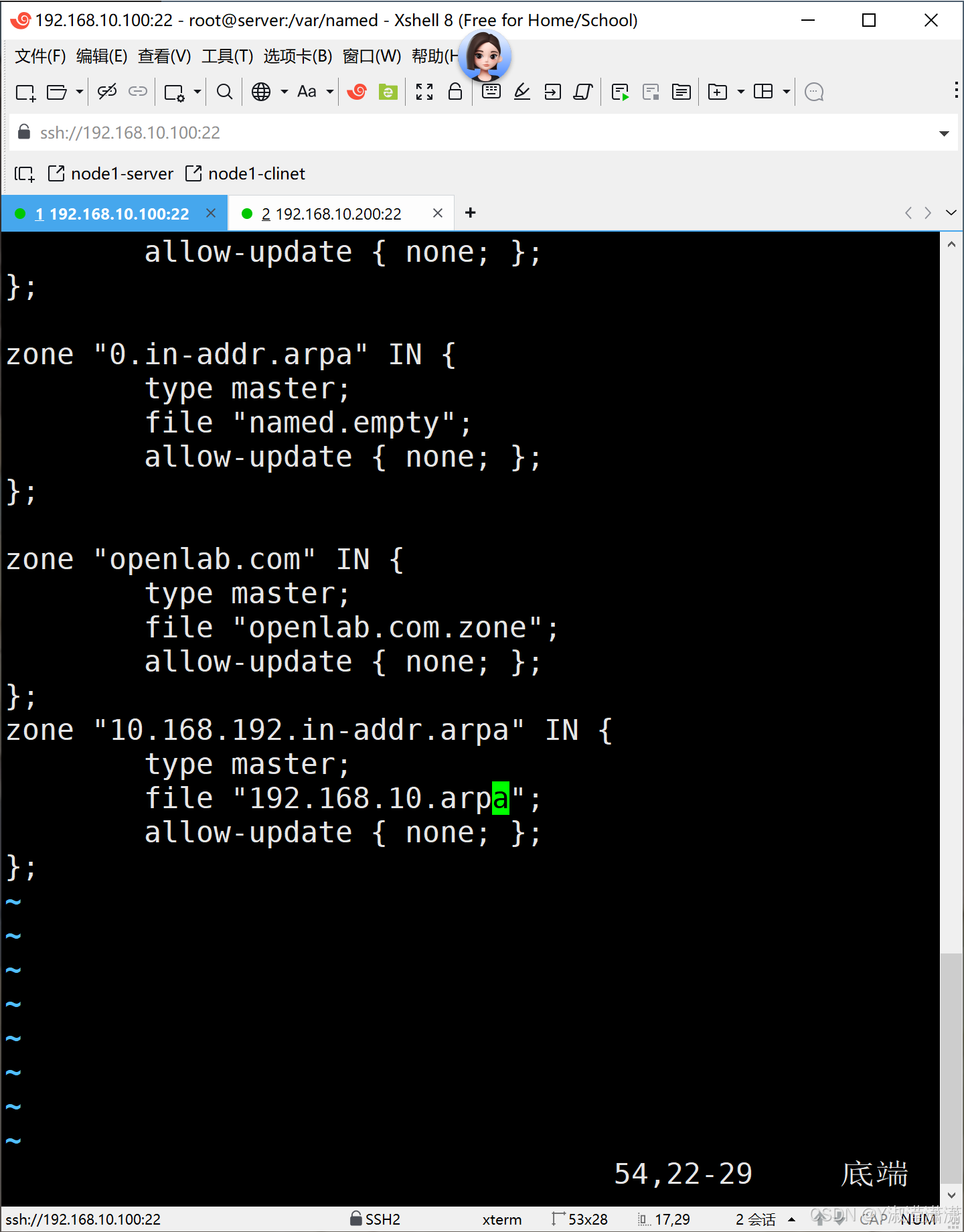Viewport: 964px width, 1232px height.
Task: Click the file transfer arrow icon
Action: pyautogui.click(x=553, y=92)
